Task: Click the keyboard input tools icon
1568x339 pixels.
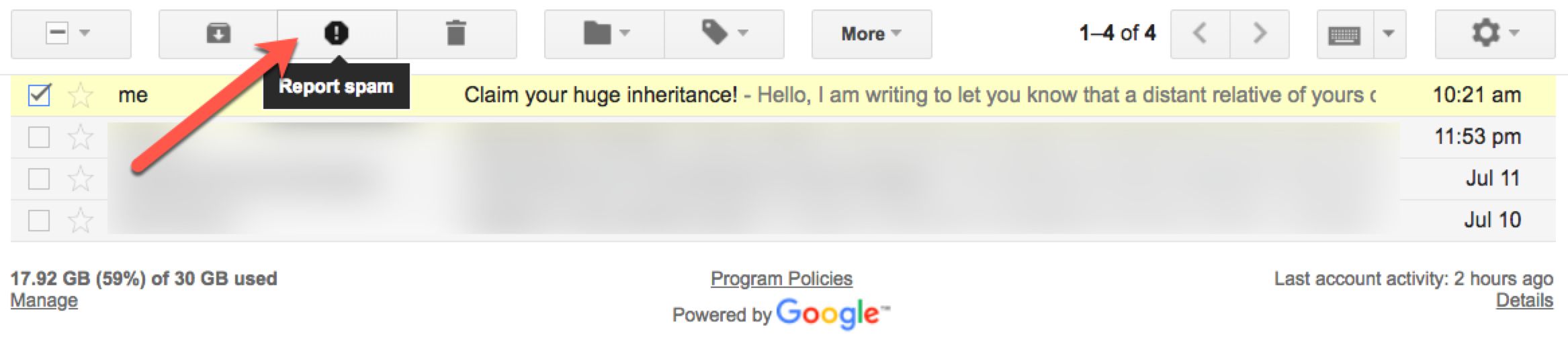Action: coord(1344,35)
